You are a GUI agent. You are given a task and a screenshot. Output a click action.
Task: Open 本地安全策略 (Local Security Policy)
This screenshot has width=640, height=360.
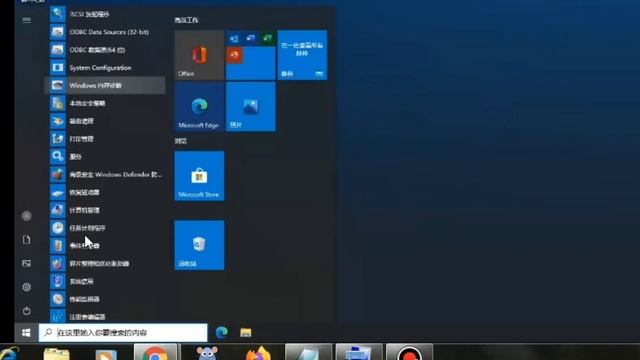[105, 103]
